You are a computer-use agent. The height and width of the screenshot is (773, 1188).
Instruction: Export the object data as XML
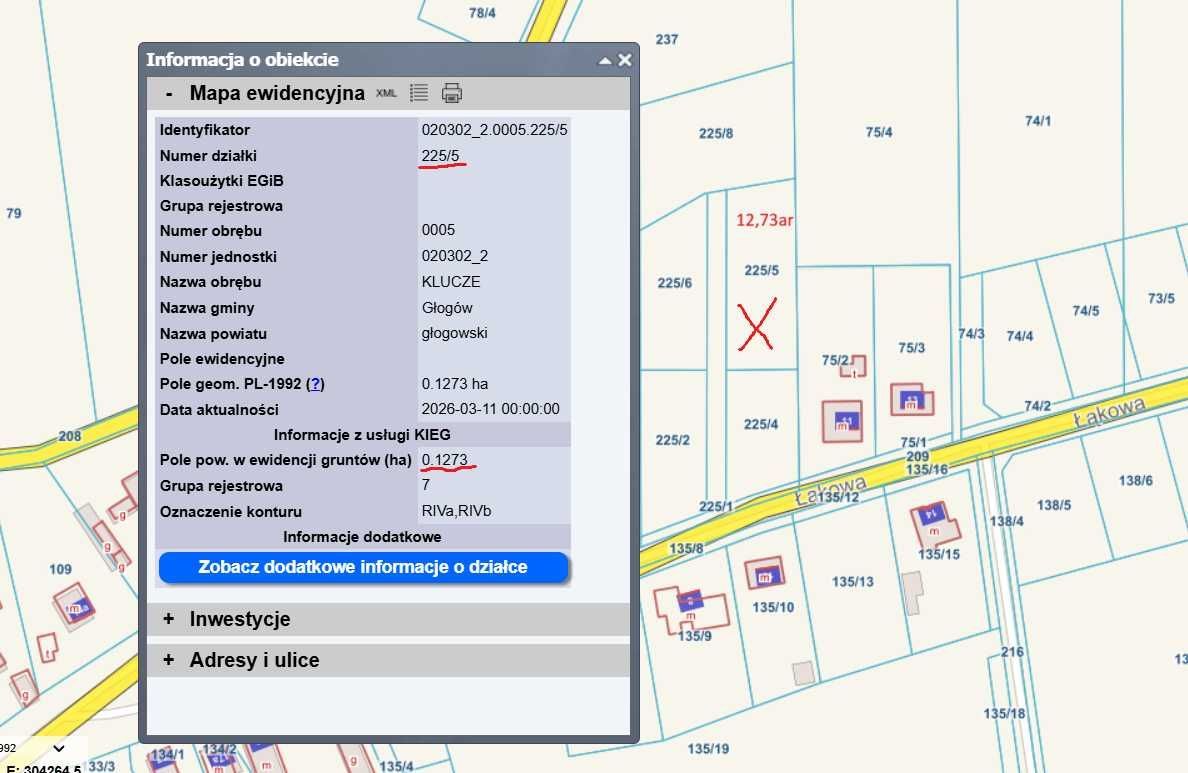[384, 93]
